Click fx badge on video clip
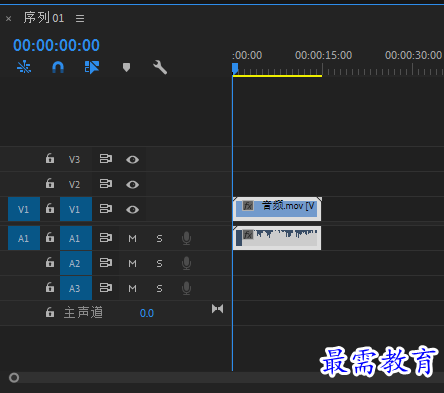This screenshot has width=444, height=393. 248,206
